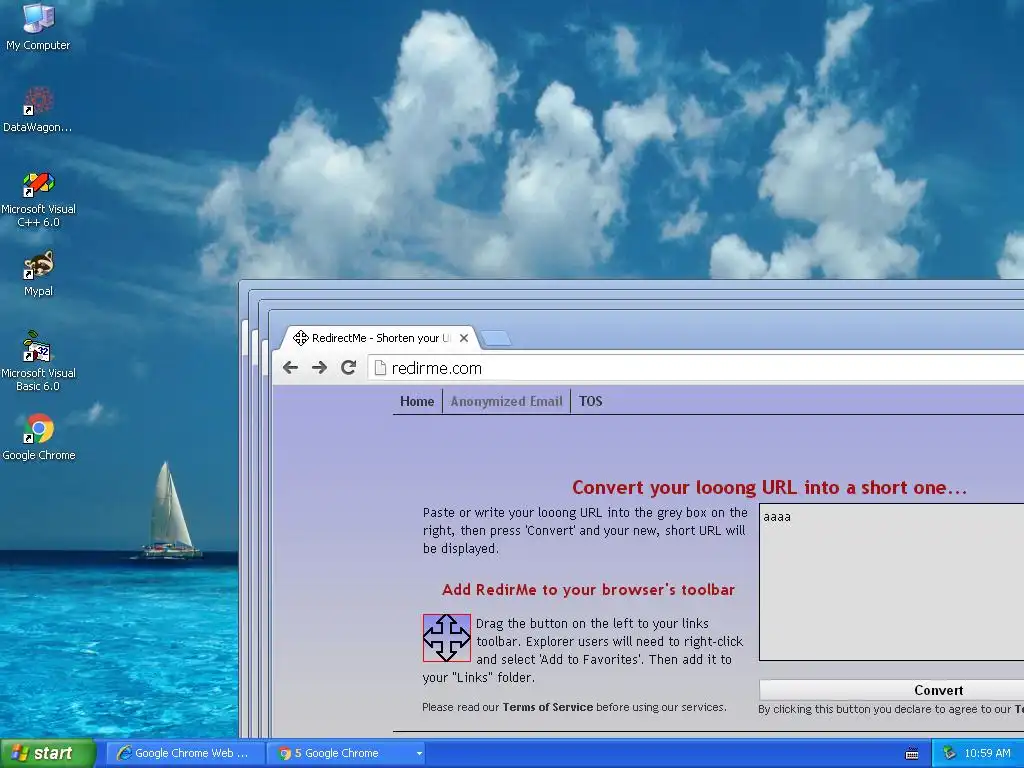
Task: Open the TOS menu link
Action: coord(590,401)
